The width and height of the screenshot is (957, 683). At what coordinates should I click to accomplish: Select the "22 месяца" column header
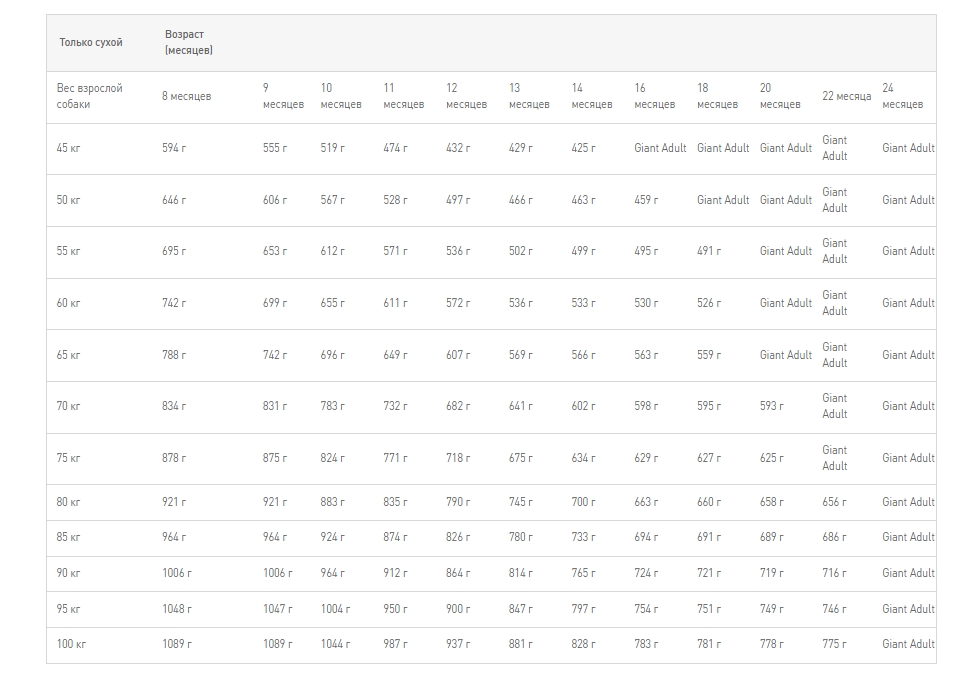click(847, 96)
